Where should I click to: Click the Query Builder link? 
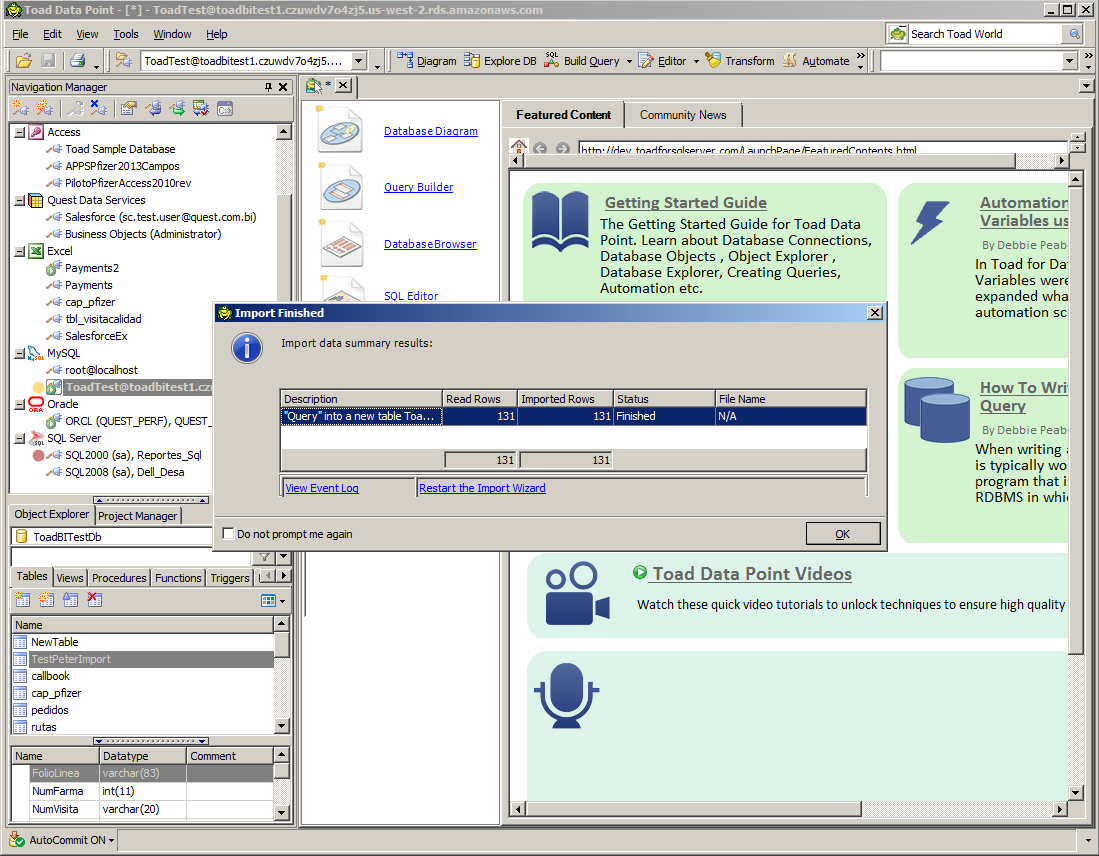(x=418, y=187)
